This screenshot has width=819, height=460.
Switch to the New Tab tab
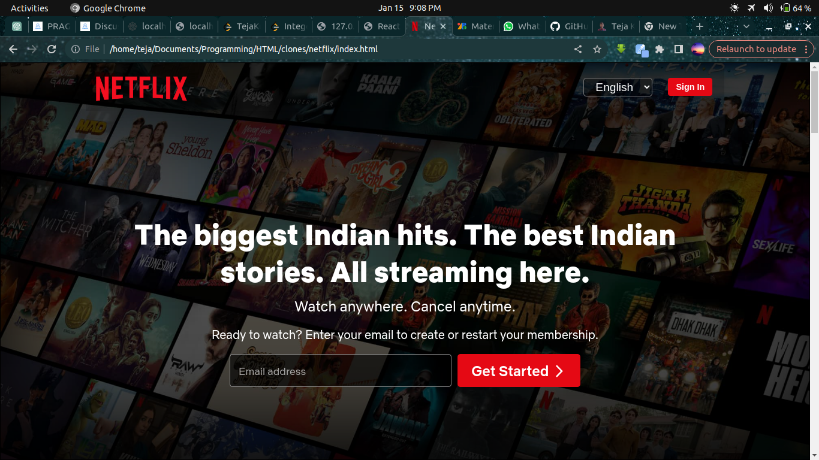(661, 26)
